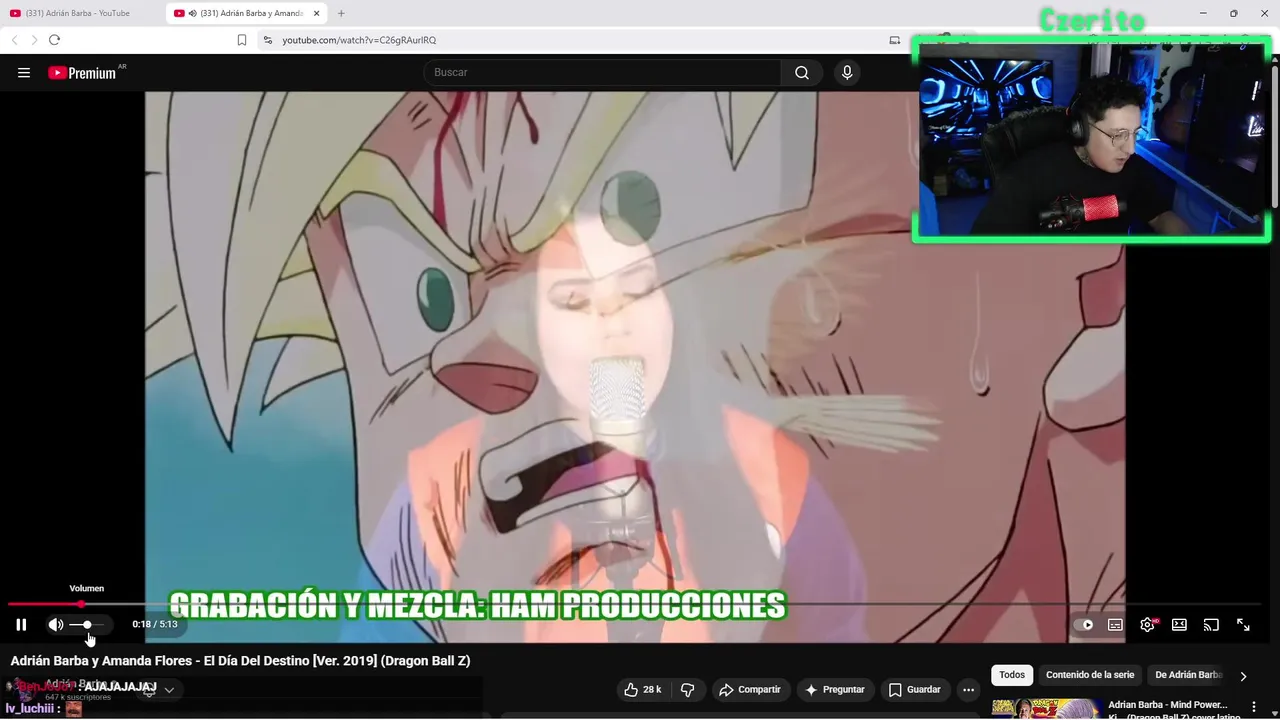Click the cast/screen icon in address bar
The height and width of the screenshot is (720, 1280).
click(x=895, y=40)
